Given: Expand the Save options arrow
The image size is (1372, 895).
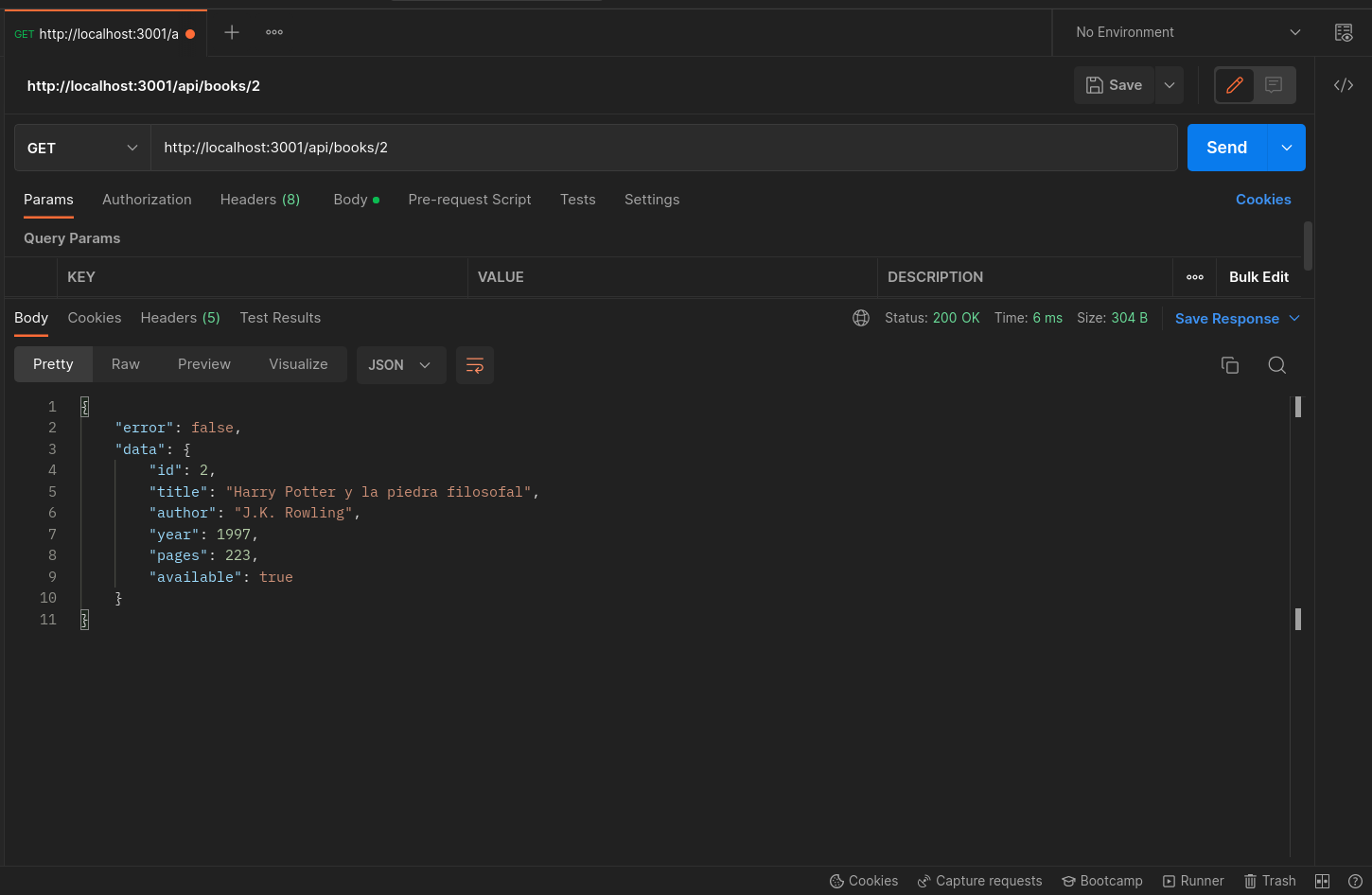Looking at the screenshot, I should (x=1170, y=85).
